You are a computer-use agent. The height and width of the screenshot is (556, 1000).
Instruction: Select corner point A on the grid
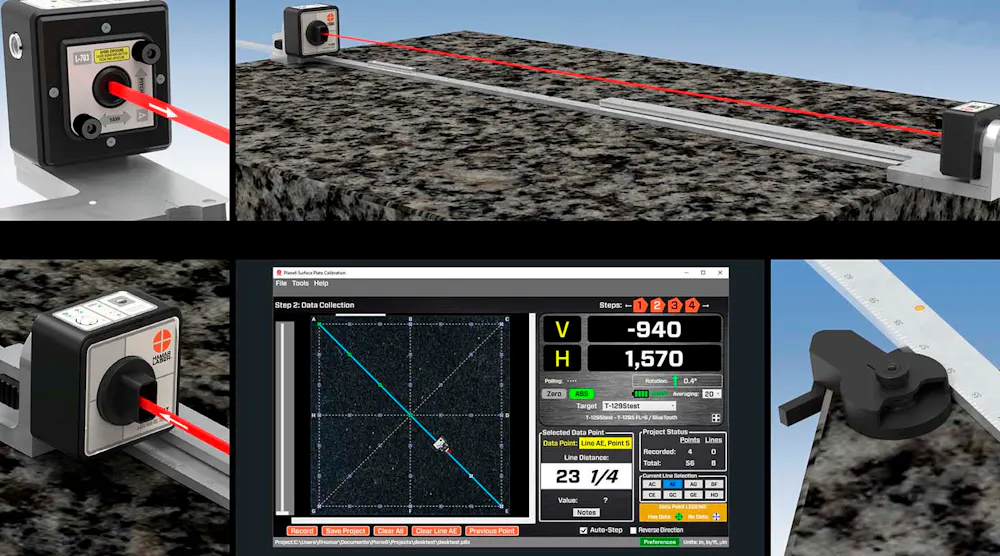(319, 324)
